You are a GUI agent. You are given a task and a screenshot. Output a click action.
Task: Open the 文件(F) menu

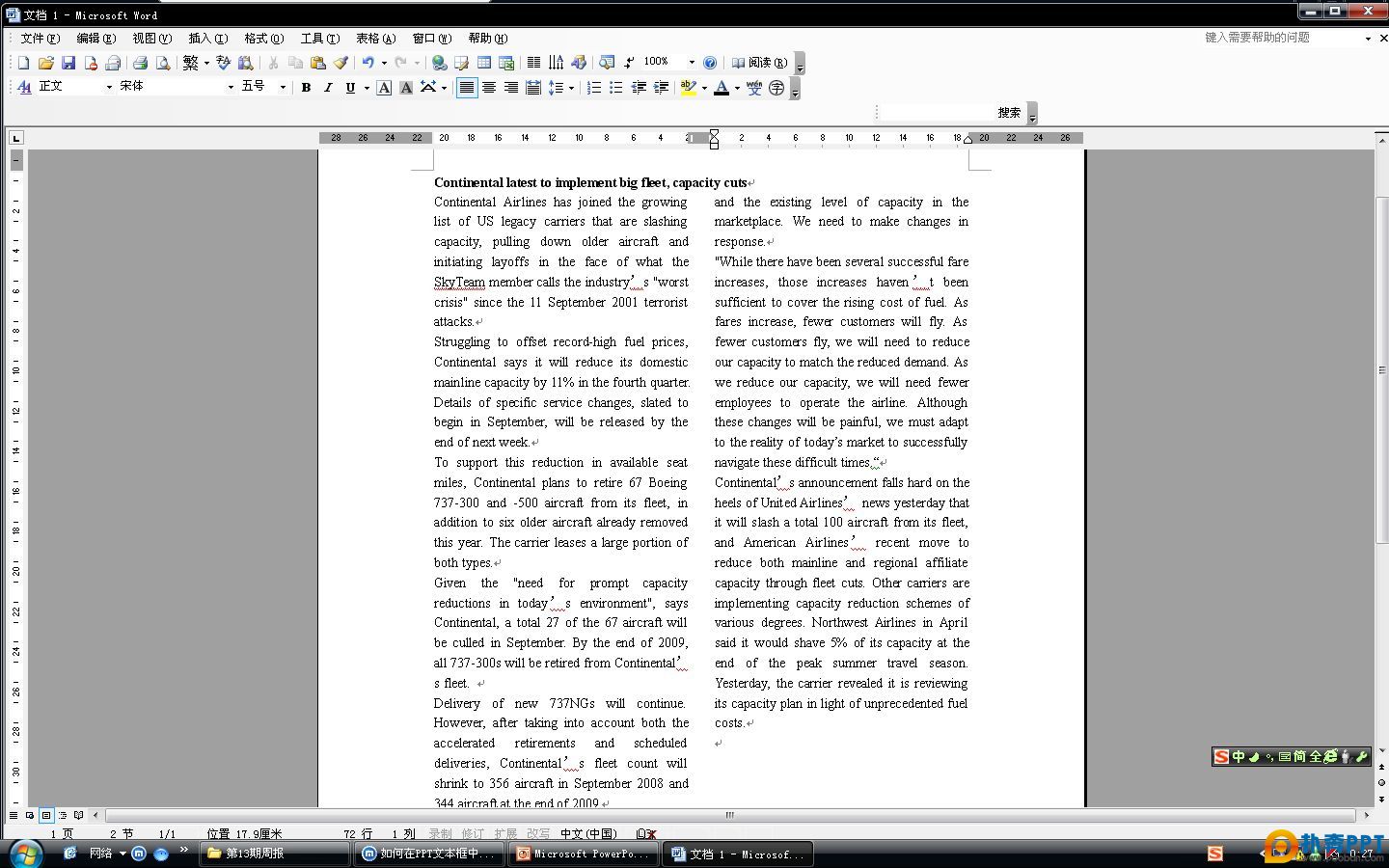(40, 39)
